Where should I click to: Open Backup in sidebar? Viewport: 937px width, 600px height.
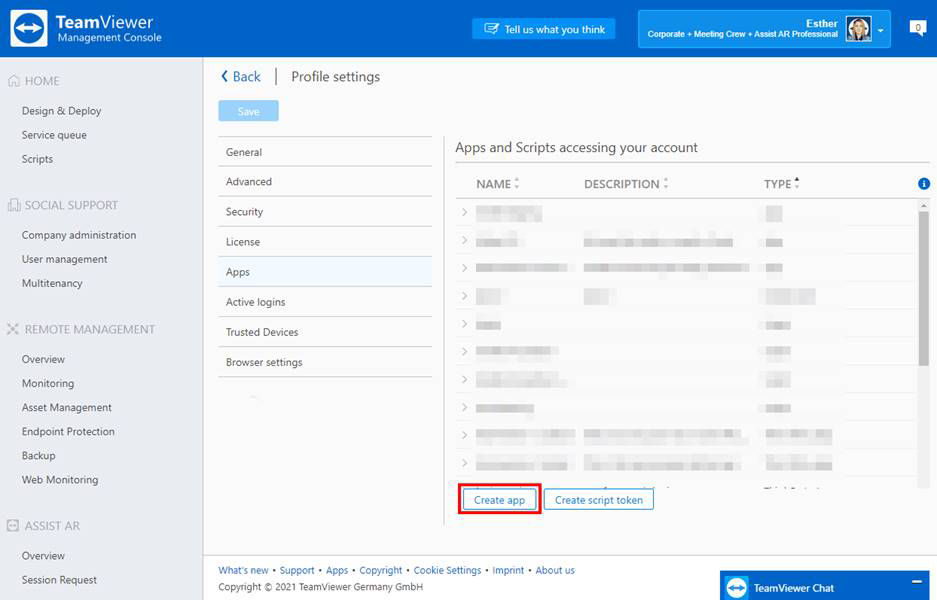coord(39,455)
